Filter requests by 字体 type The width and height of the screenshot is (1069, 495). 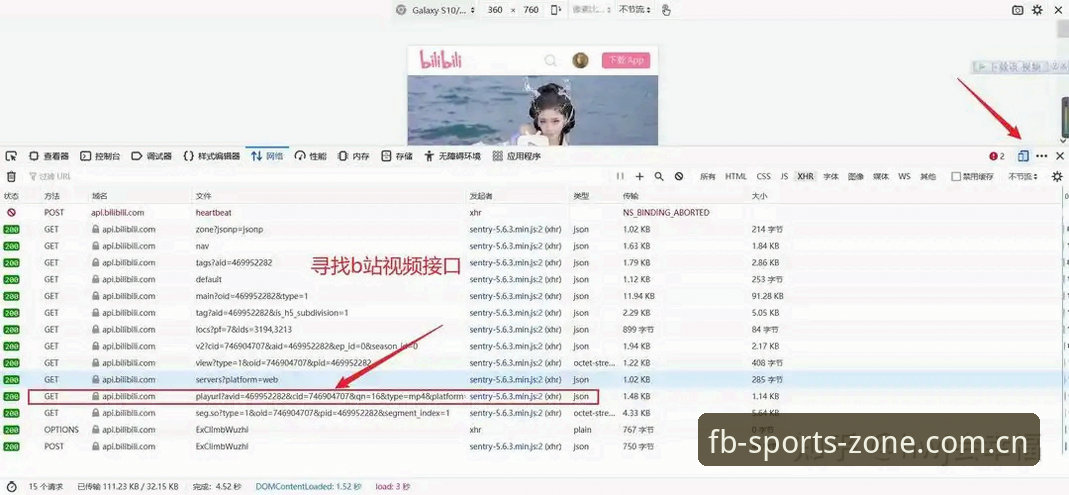coord(830,177)
